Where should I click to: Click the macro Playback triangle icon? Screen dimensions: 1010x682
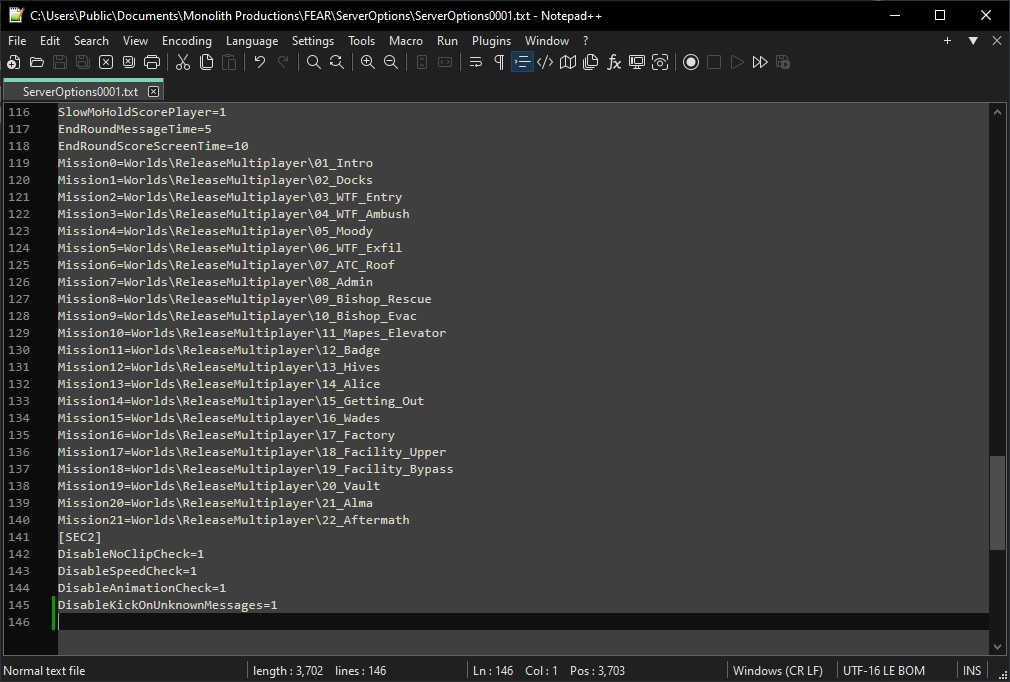(x=737, y=62)
